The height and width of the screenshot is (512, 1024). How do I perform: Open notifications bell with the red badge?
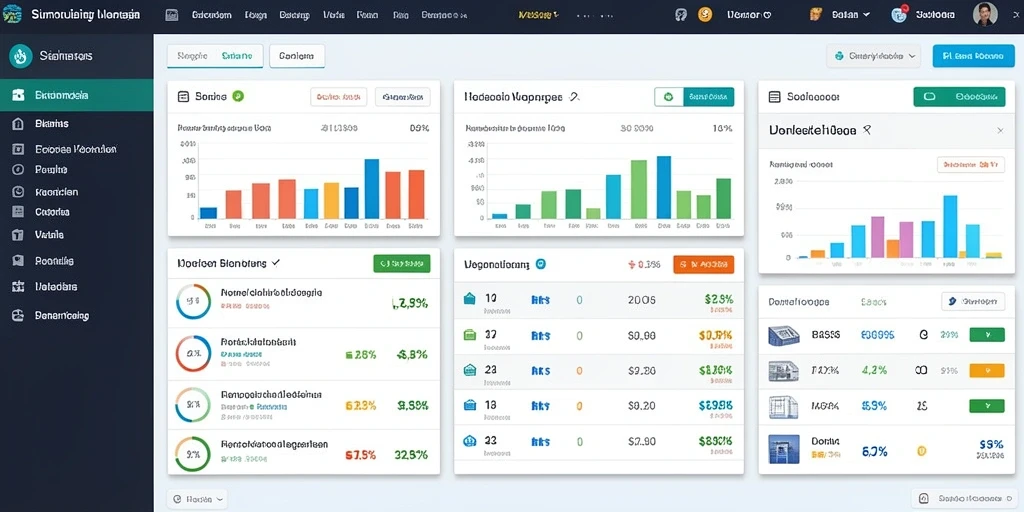(x=899, y=14)
